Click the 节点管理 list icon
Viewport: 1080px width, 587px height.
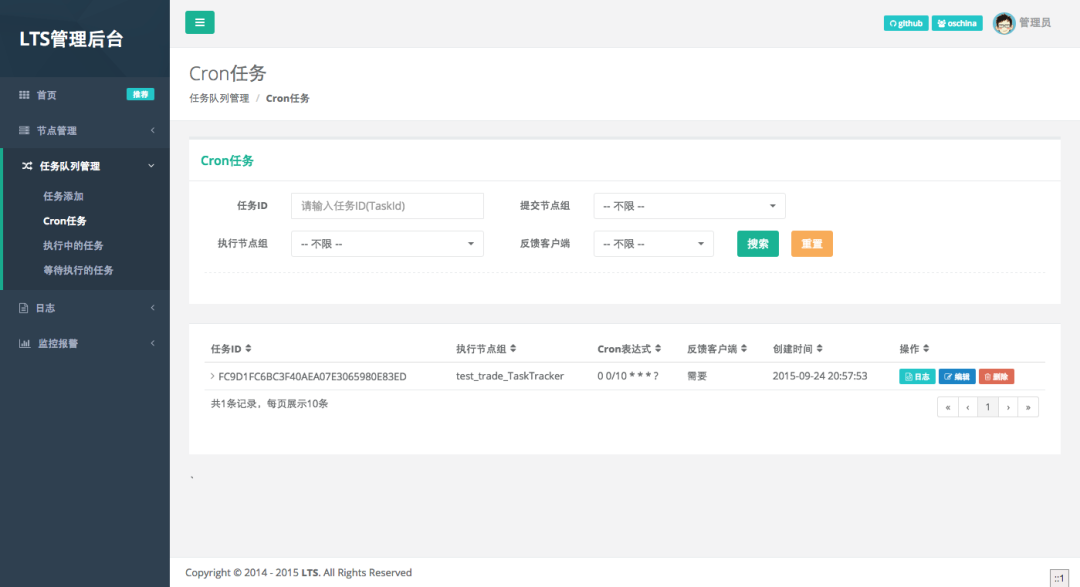pyautogui.click(x=24, y=130)
